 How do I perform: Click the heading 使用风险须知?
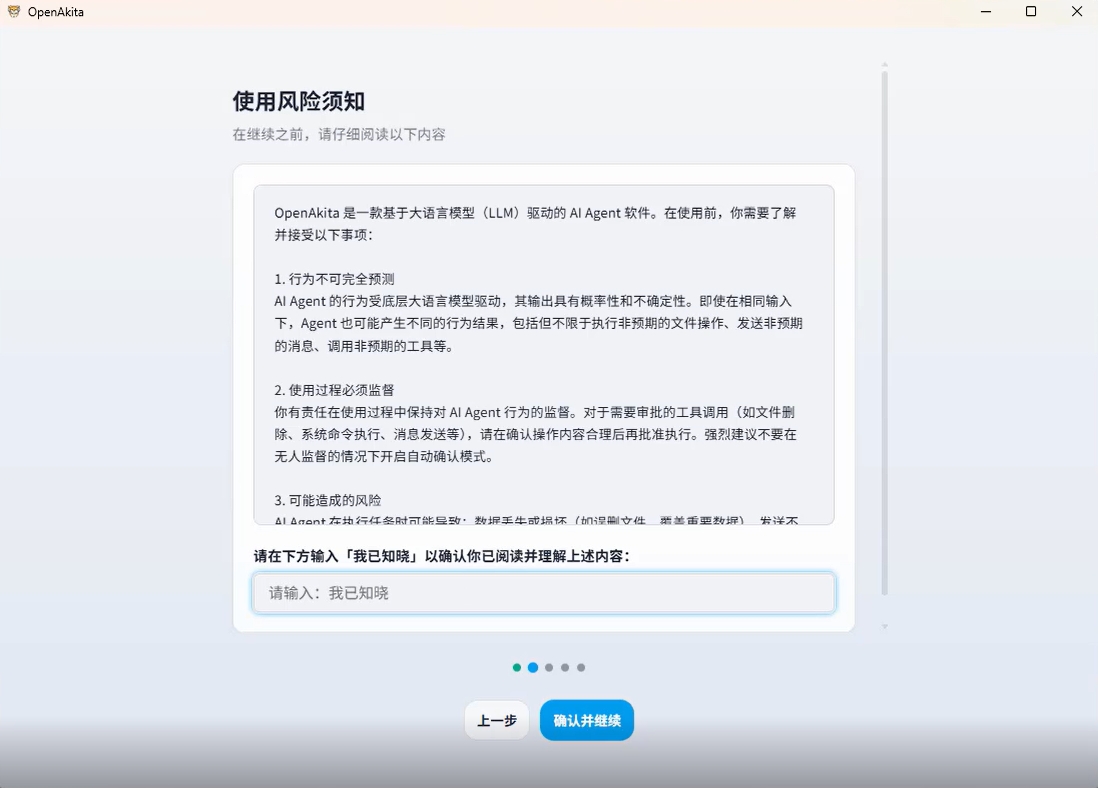point(299,102)
